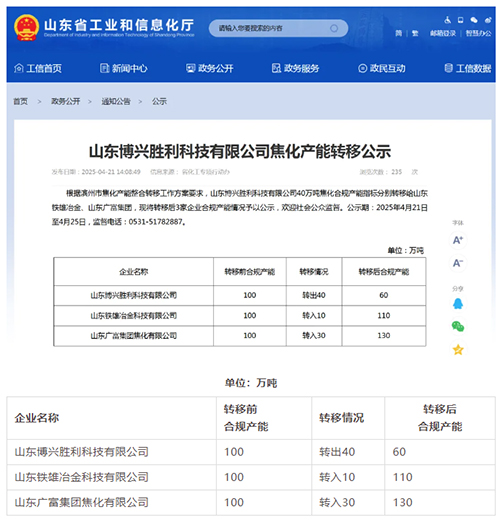500x525 pixels.
Task: Click 企业名称 header in lower table
Action: [x=37, y=418]
